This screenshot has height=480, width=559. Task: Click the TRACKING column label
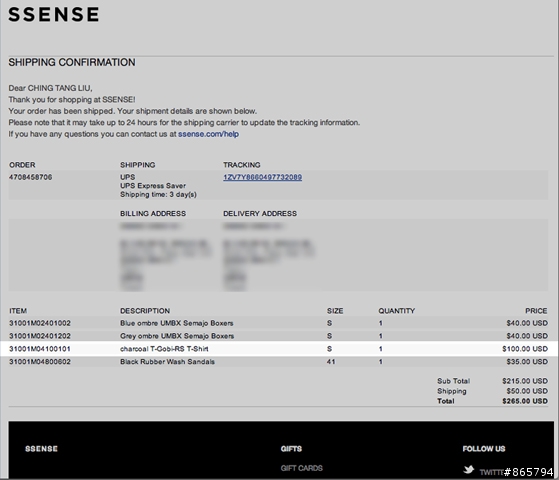(242, 165)
